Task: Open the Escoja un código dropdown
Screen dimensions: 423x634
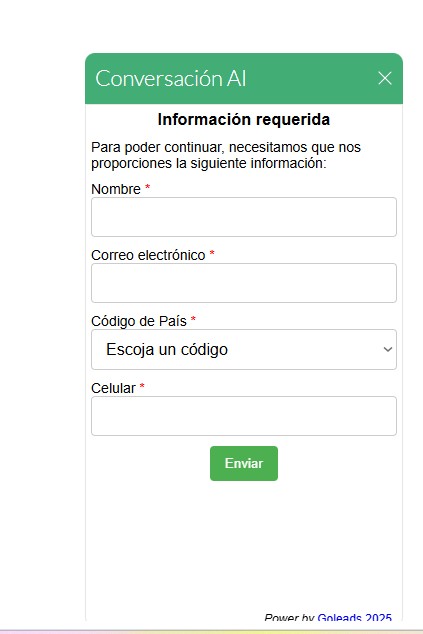Action: tap(244, 349)
